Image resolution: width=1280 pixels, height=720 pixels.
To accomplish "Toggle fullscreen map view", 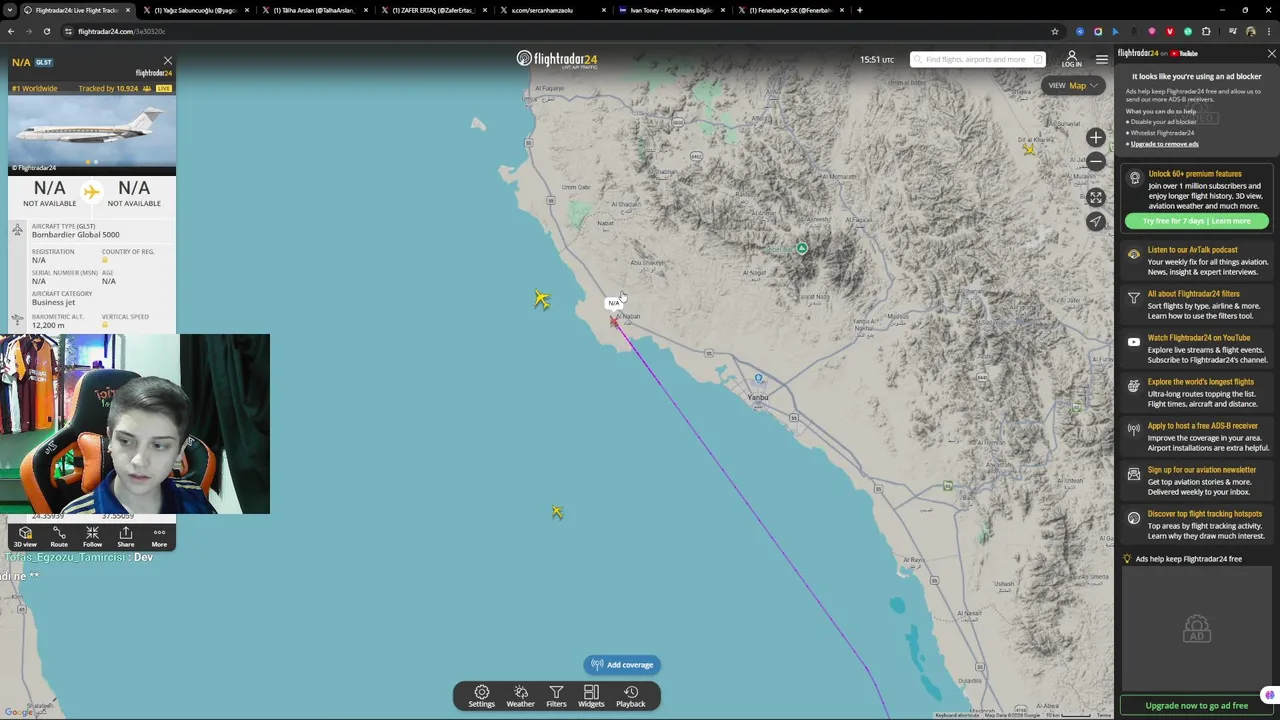I will click(1096, 198).
